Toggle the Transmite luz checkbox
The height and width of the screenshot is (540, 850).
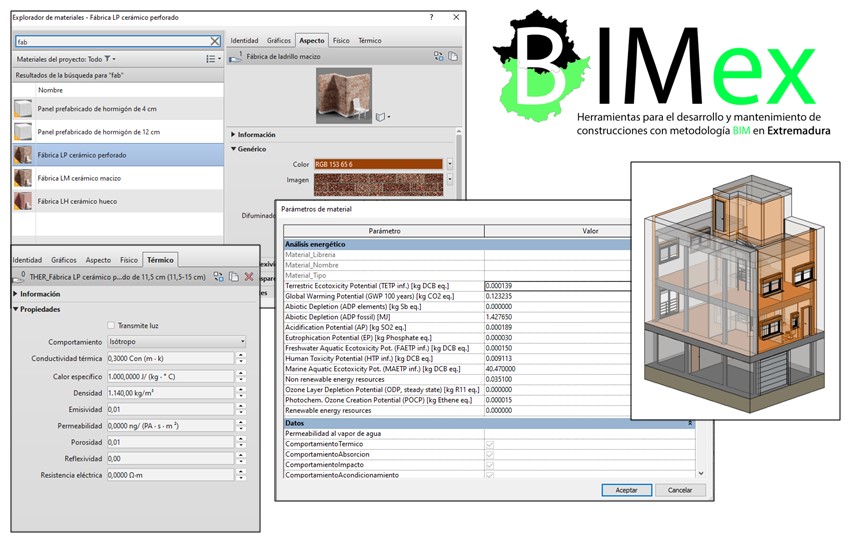click(x=111, y=325)
